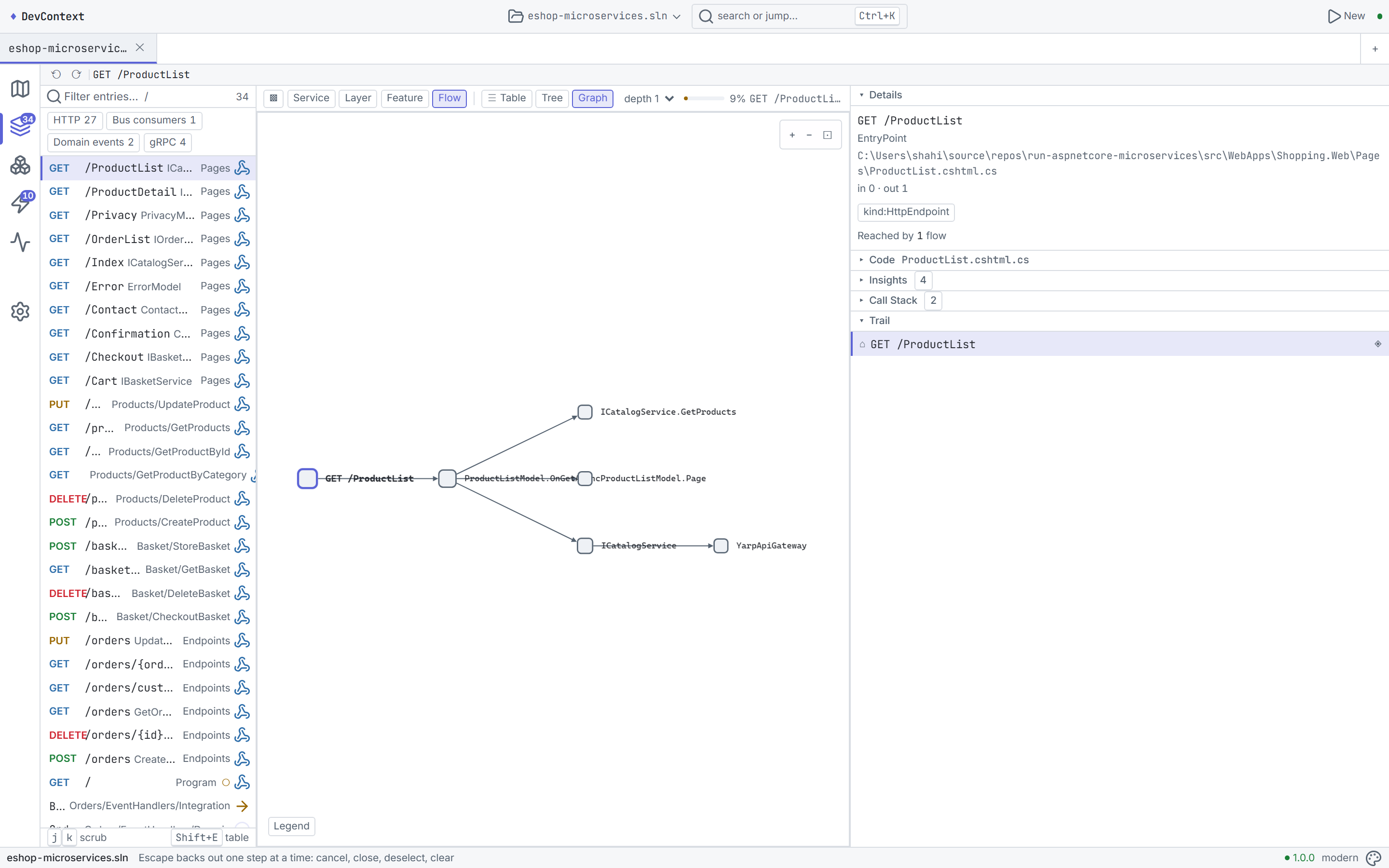Select POST Basket/StoreBasket entry
Screen dimensions: 1389x868
click(149, 546)
